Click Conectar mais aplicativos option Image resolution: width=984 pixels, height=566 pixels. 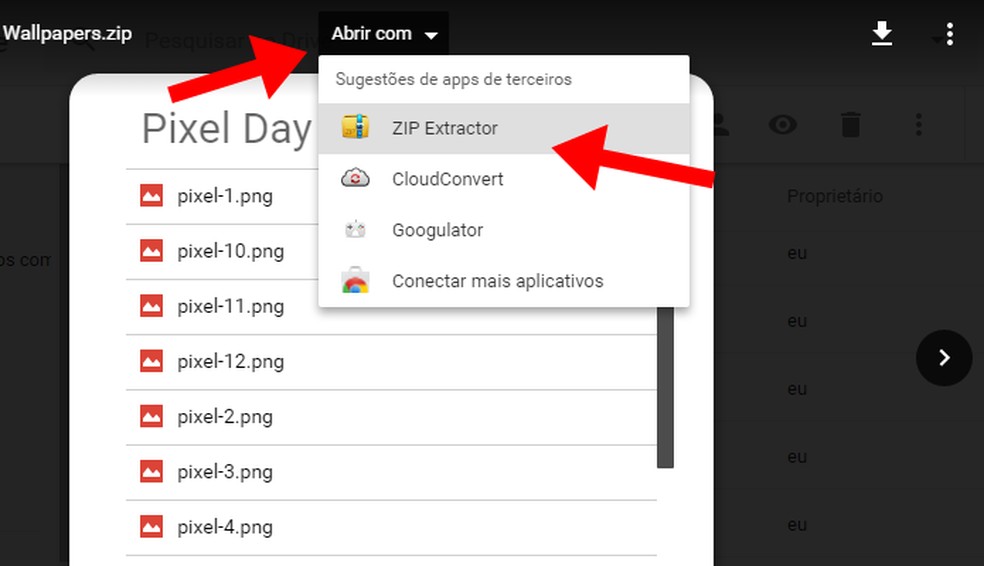tap(497, 281)
